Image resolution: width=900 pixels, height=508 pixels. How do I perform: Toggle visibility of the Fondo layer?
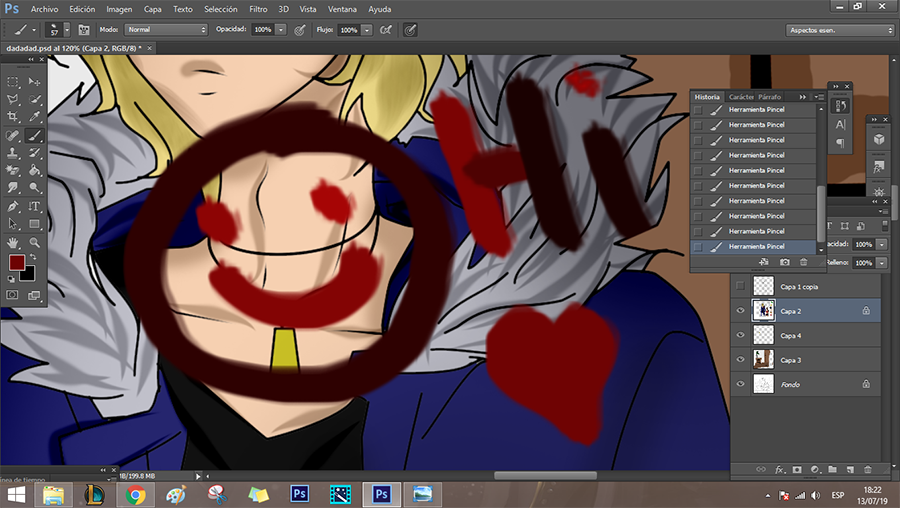pos(740,383)
